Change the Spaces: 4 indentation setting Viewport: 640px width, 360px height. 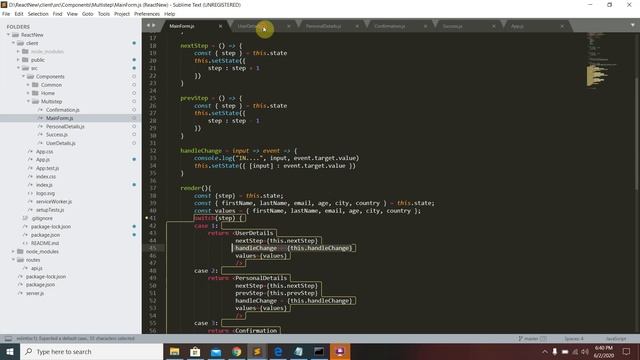pyautogui.click(x=574, y=338)
